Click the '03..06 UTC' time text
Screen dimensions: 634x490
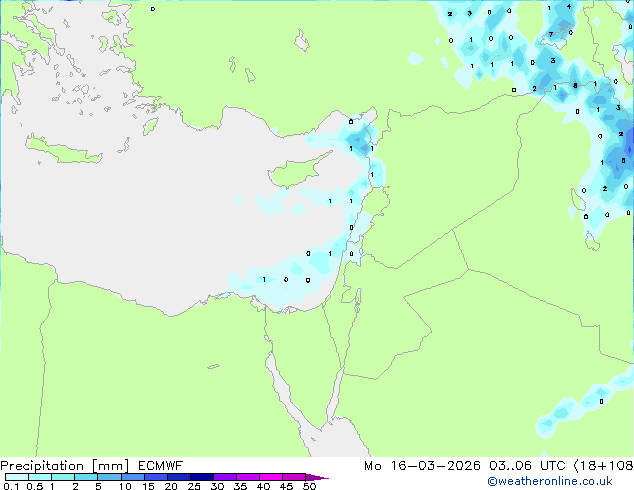[x=527, y=466]
